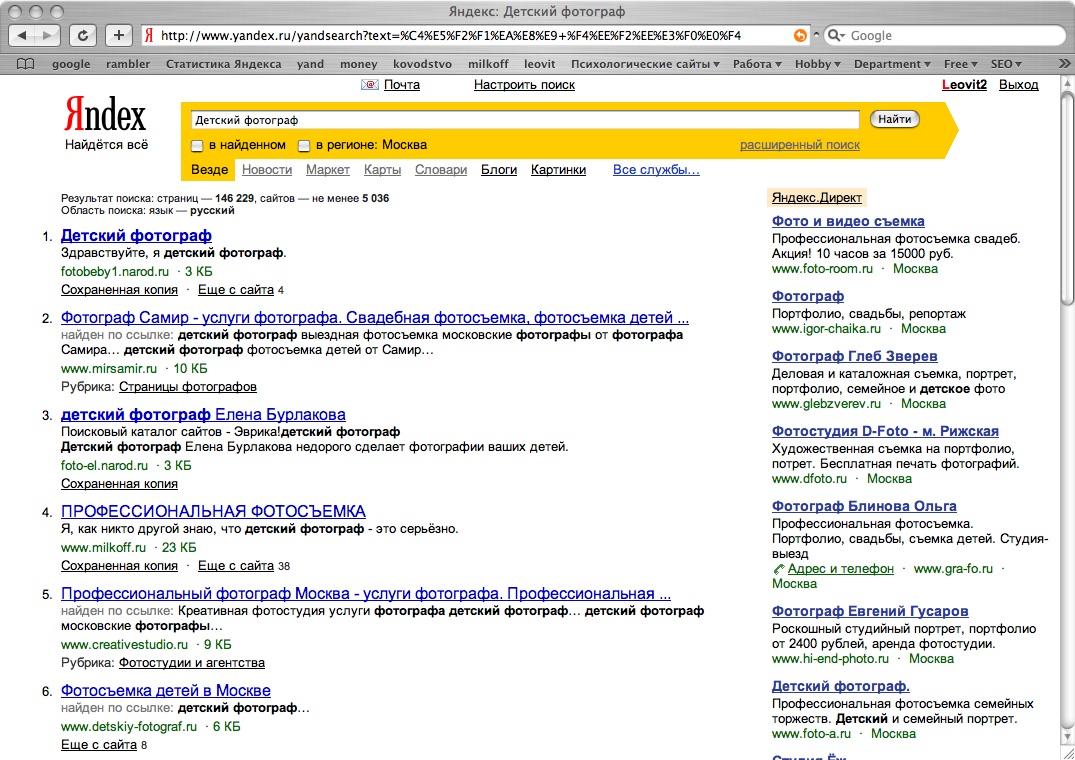Switch to the Маркет tab
This screenshot has width=1075, height=760.
pos(328,170)
